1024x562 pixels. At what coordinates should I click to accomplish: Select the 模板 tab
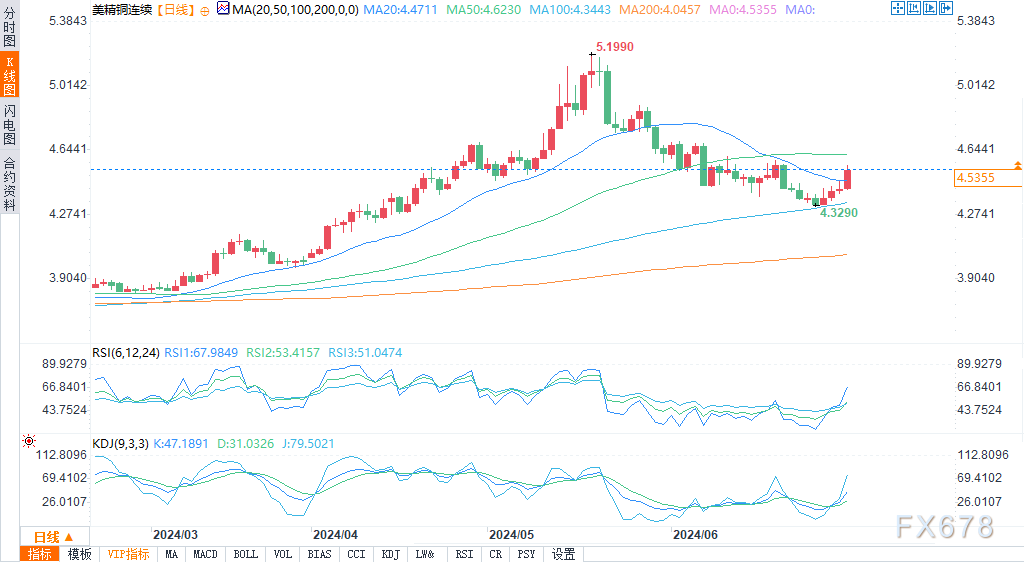[x=79, y=554]
